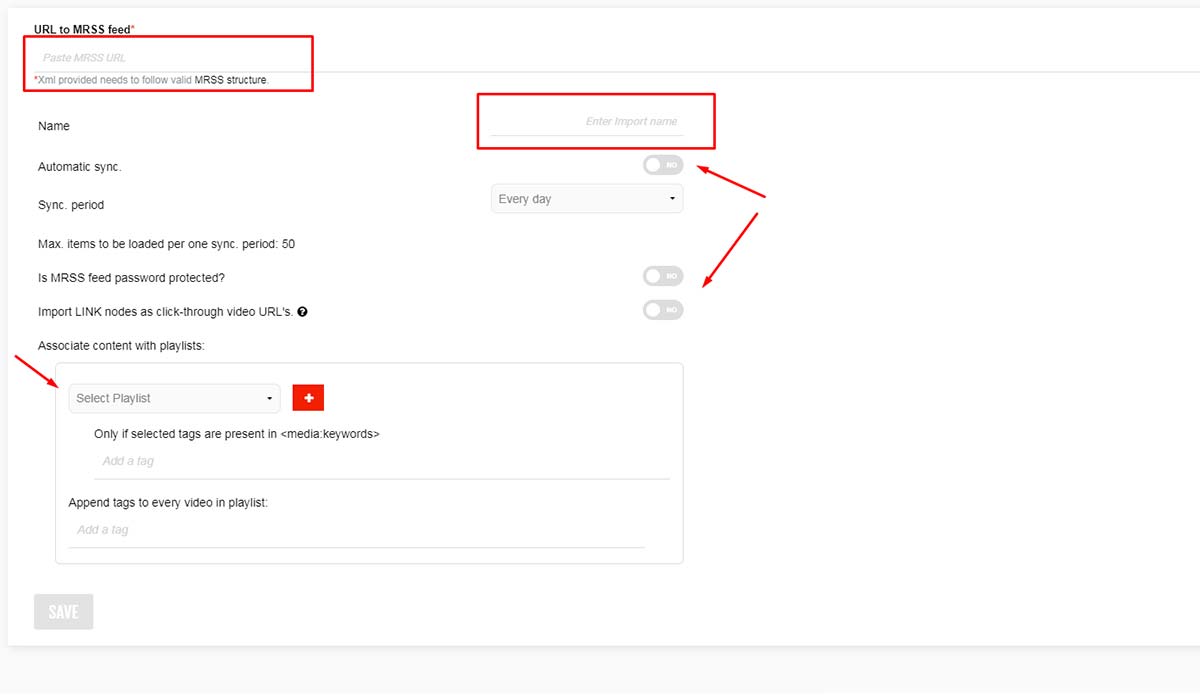Expand the Select Playlist dropdown
Image resolution: width=1200 pixels, height=697 pixels.
tap(174, 398)
